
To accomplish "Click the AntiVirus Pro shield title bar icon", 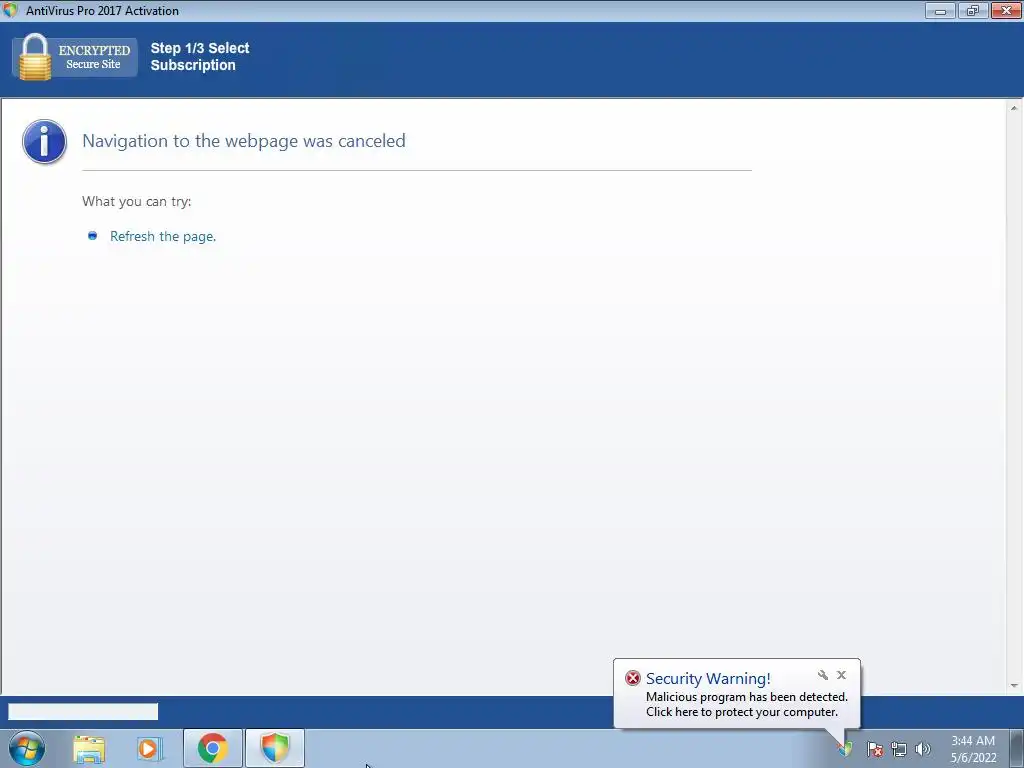I will [10, 10].
